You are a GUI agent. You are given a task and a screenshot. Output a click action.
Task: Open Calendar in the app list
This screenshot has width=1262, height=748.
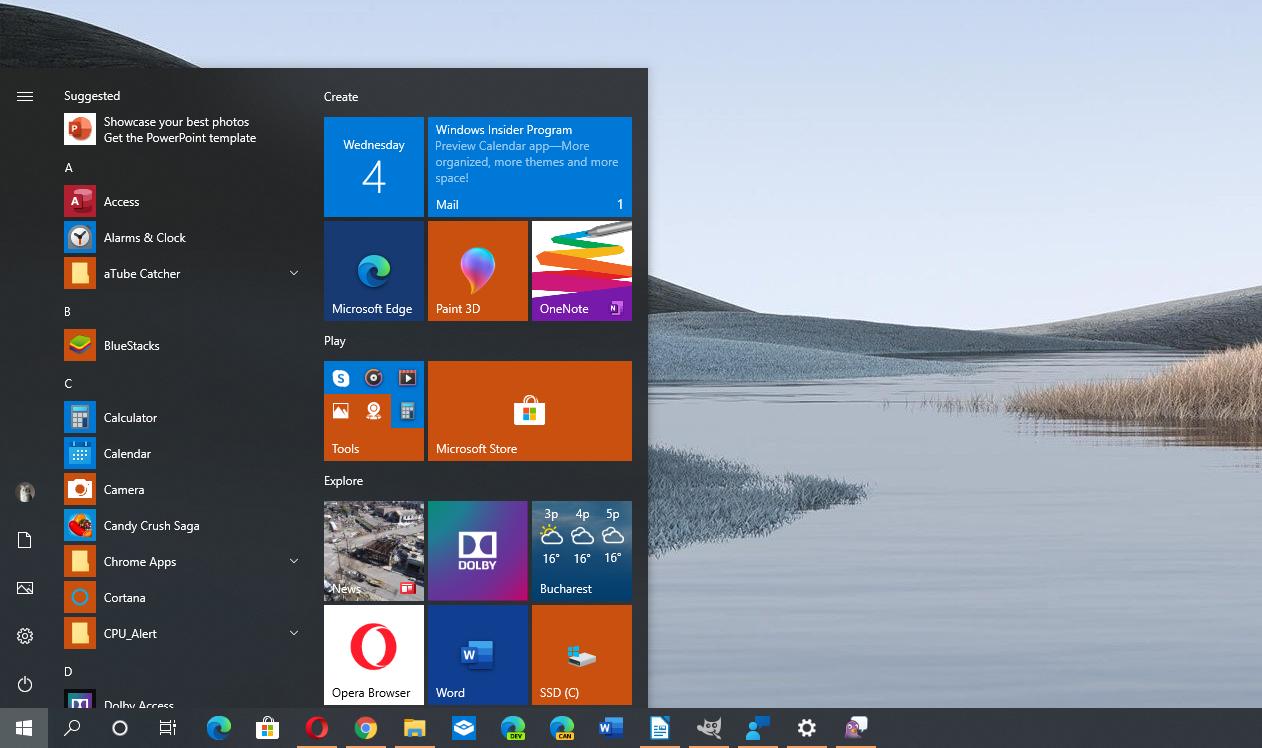tap(180, 454)
